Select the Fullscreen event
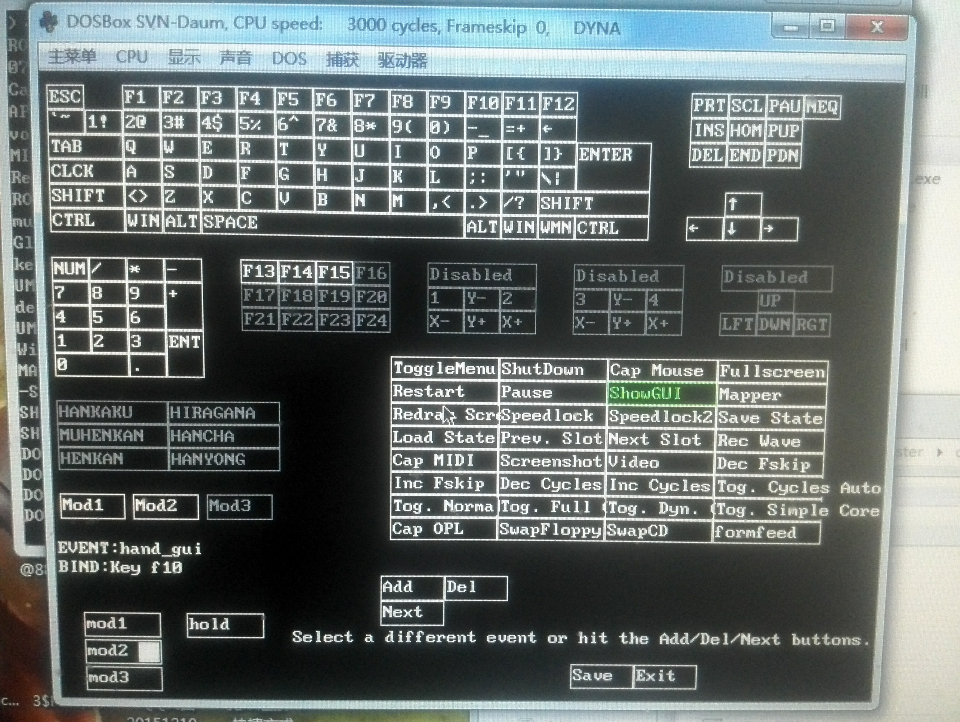The width and height of the screenshot is (960, 722). coord(772,372)
